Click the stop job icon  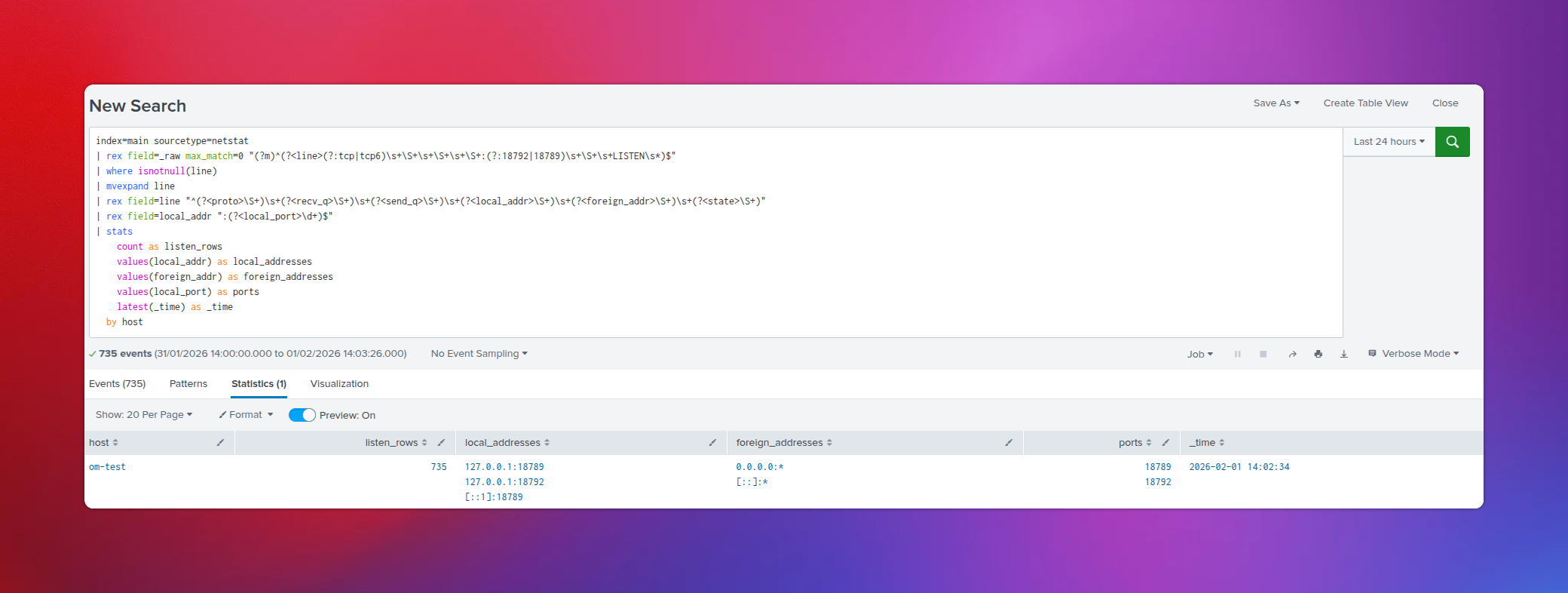pyautogui.click(x=1263, y=354)
